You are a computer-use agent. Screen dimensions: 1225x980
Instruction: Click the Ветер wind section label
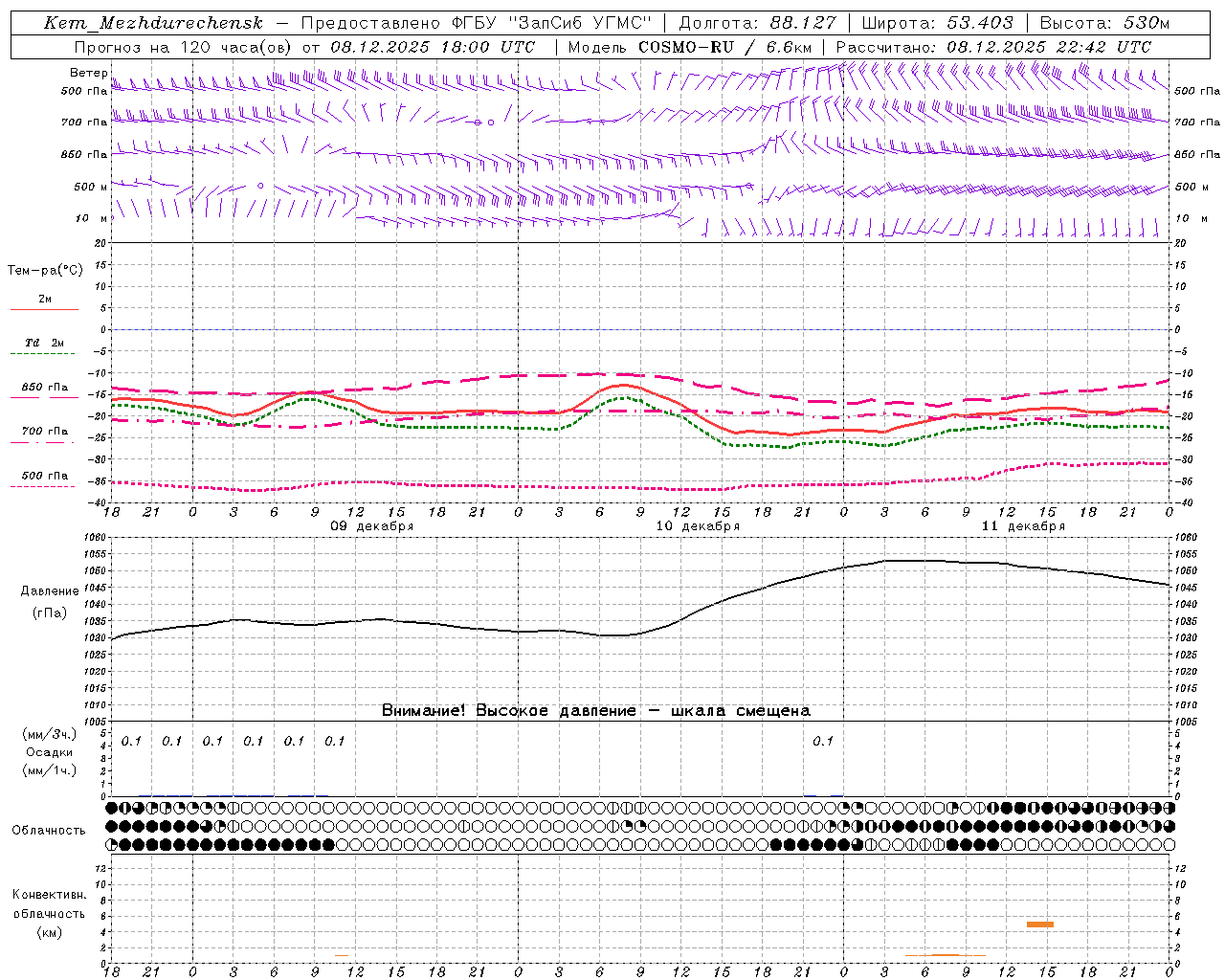click(89, 73)
